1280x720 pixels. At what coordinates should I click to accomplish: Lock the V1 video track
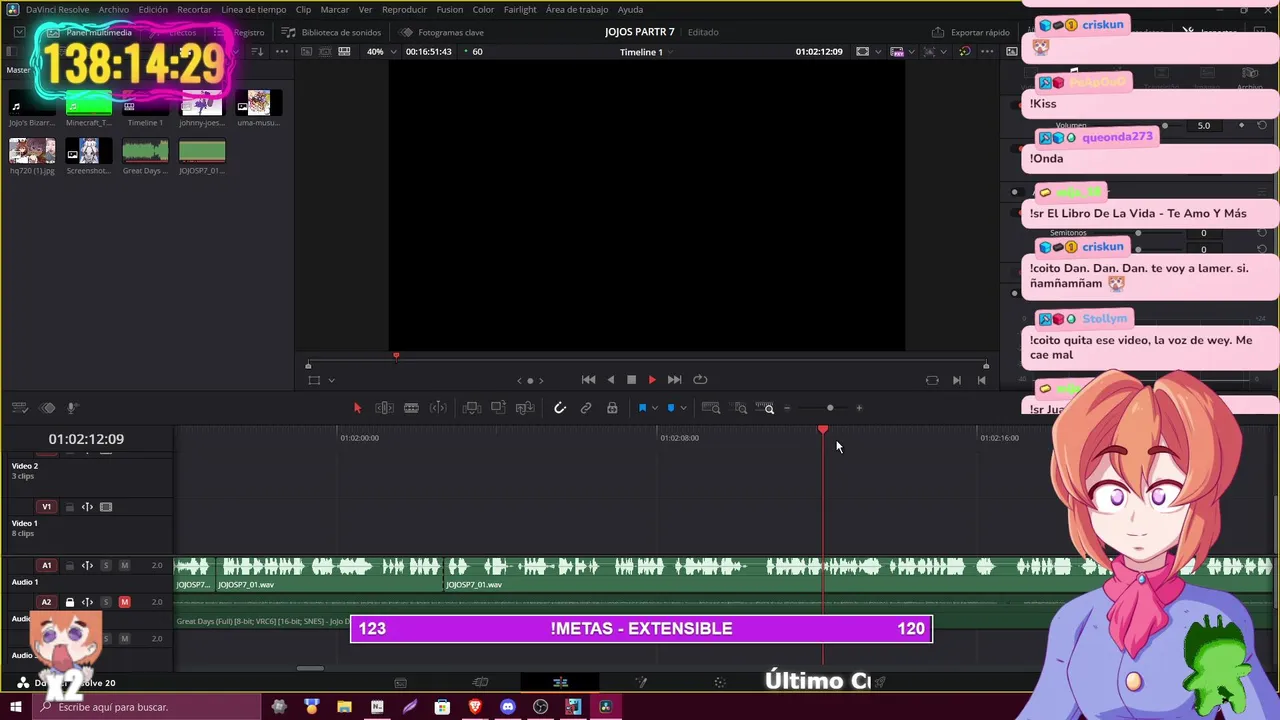(x=69, y=507)
